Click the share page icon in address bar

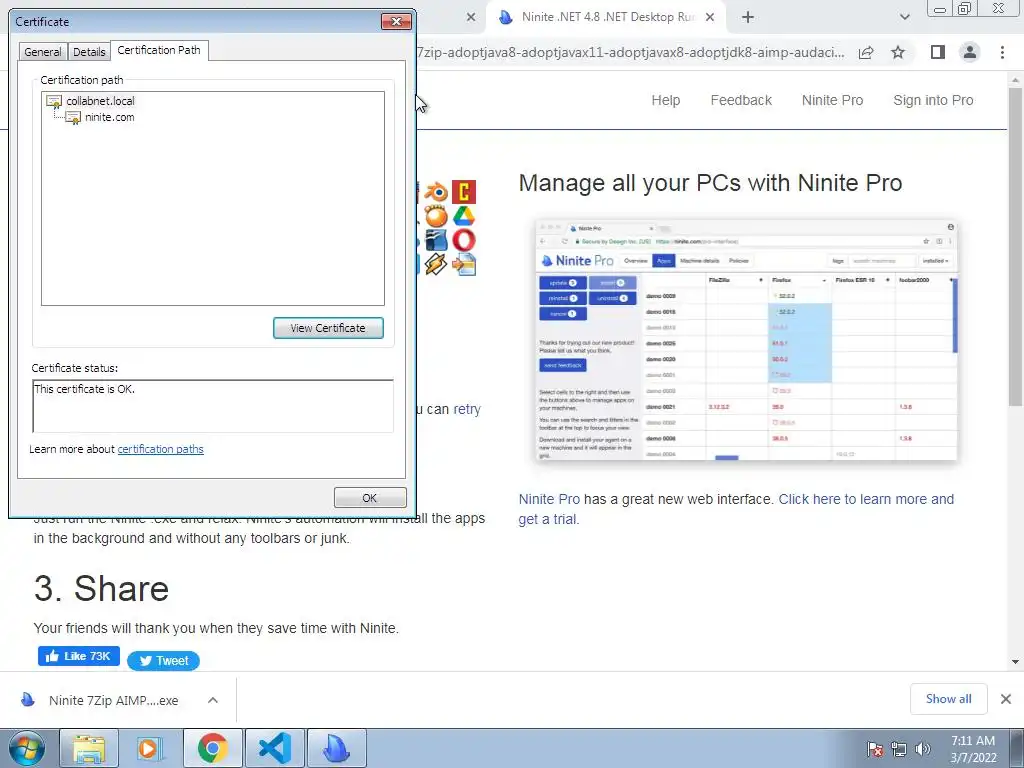point(866,52)
